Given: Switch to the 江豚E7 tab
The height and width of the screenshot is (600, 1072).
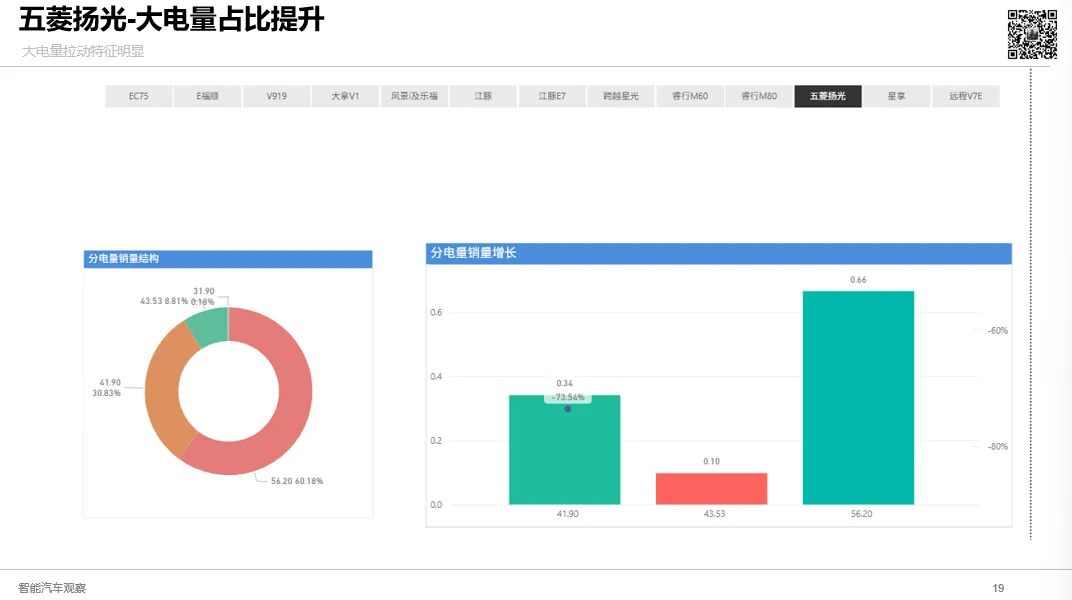Looking at the screenshot, I should 552,96.
